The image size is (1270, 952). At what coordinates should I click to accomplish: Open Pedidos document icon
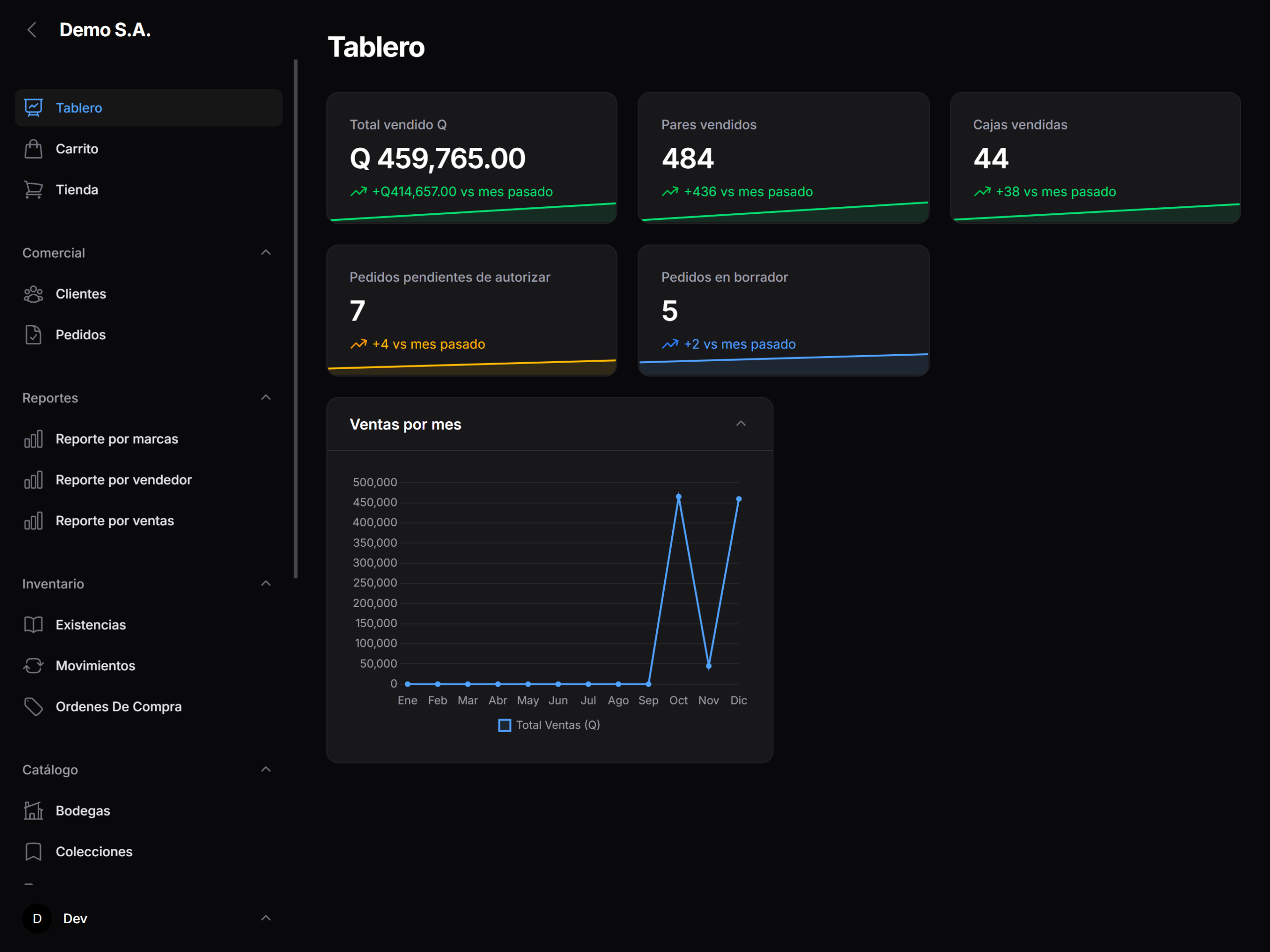coord(33,335)
